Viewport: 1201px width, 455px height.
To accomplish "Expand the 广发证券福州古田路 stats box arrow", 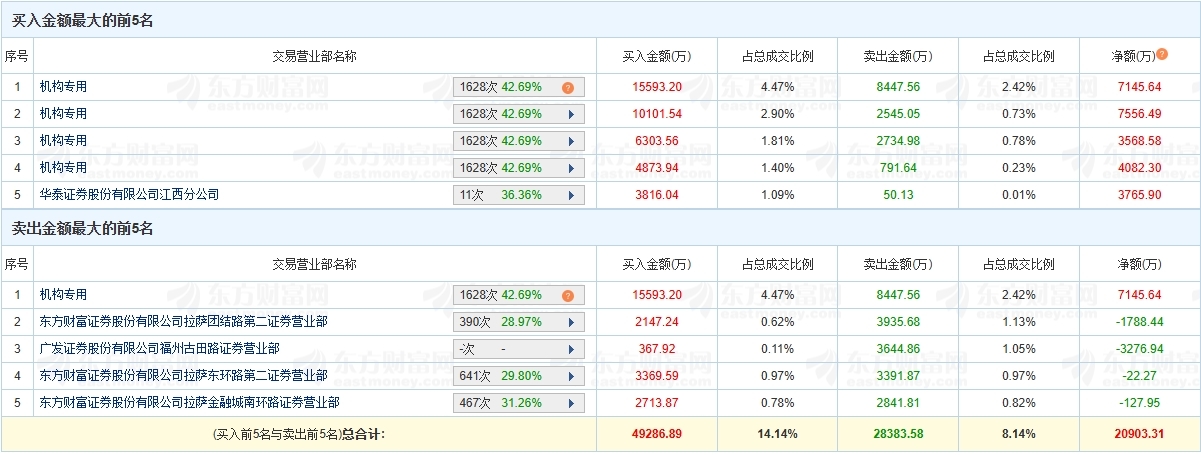I will (x=571, y=349).
